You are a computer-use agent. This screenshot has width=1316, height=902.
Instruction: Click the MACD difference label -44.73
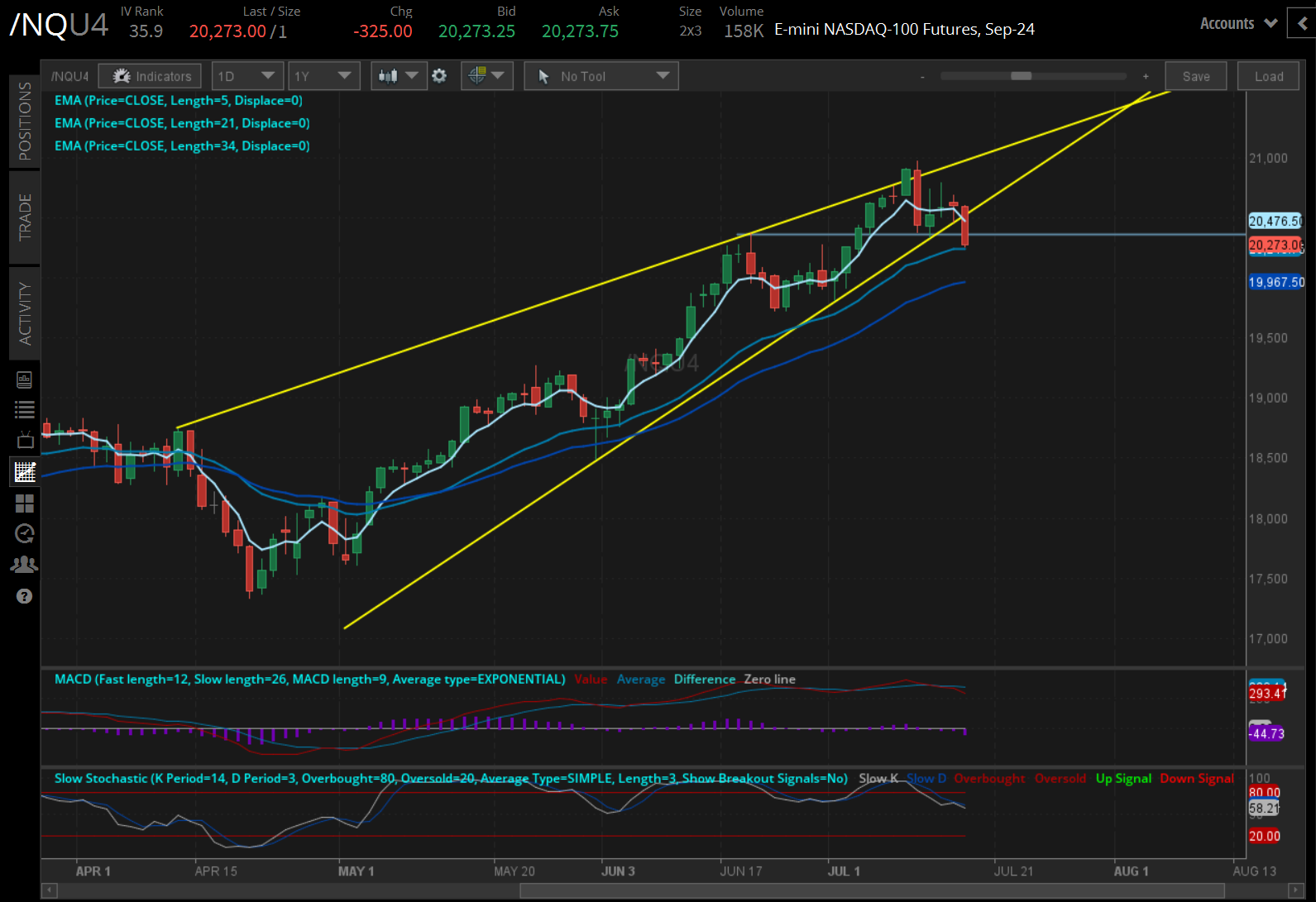tap(1266, 733)
